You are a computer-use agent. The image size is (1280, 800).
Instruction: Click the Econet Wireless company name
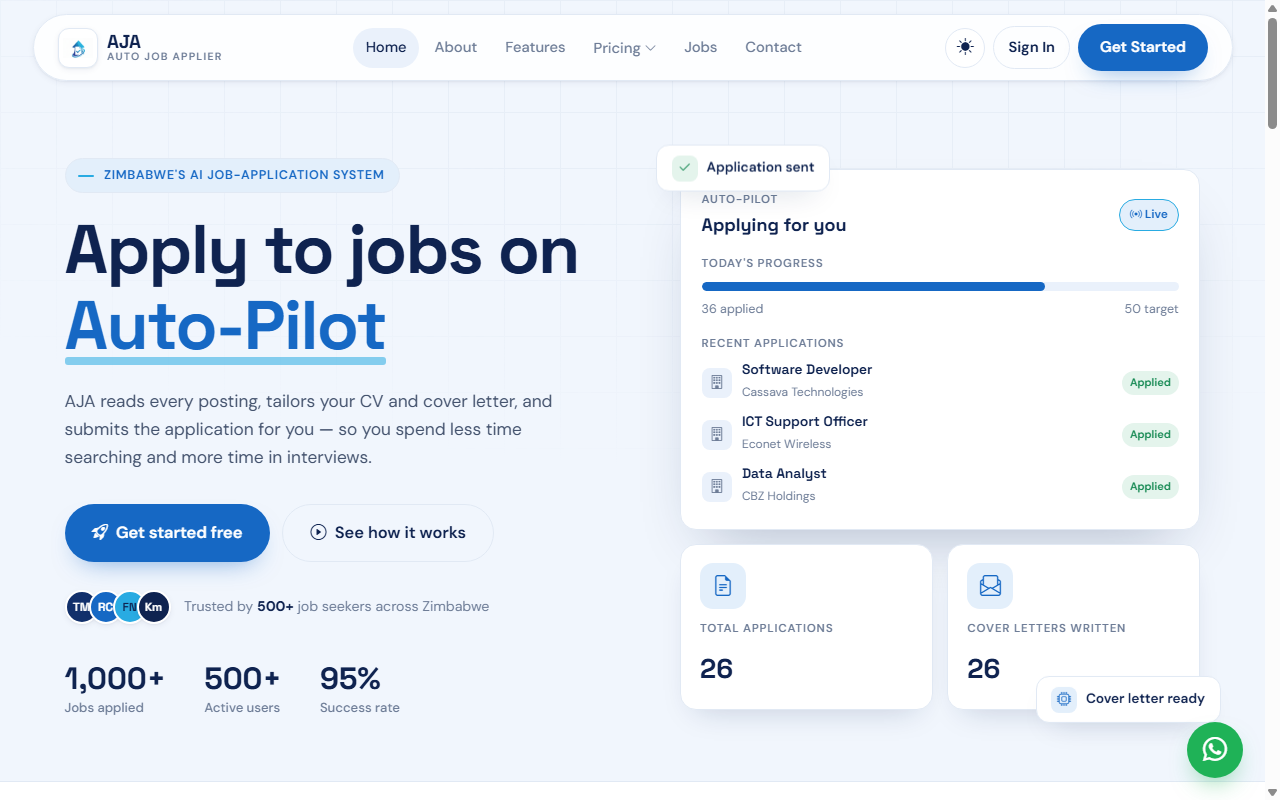787,445
